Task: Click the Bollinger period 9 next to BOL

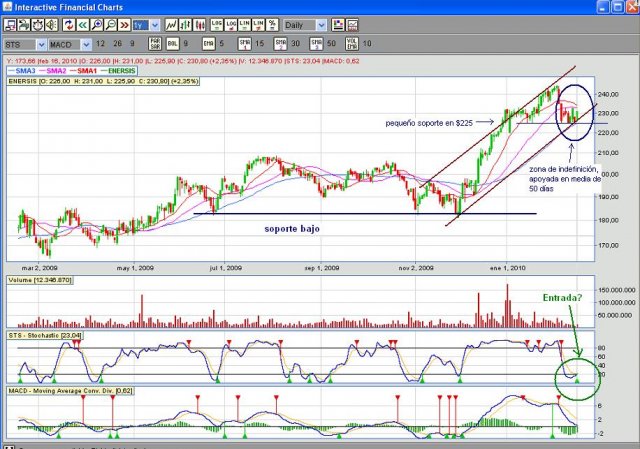Action: coord(186,44)
